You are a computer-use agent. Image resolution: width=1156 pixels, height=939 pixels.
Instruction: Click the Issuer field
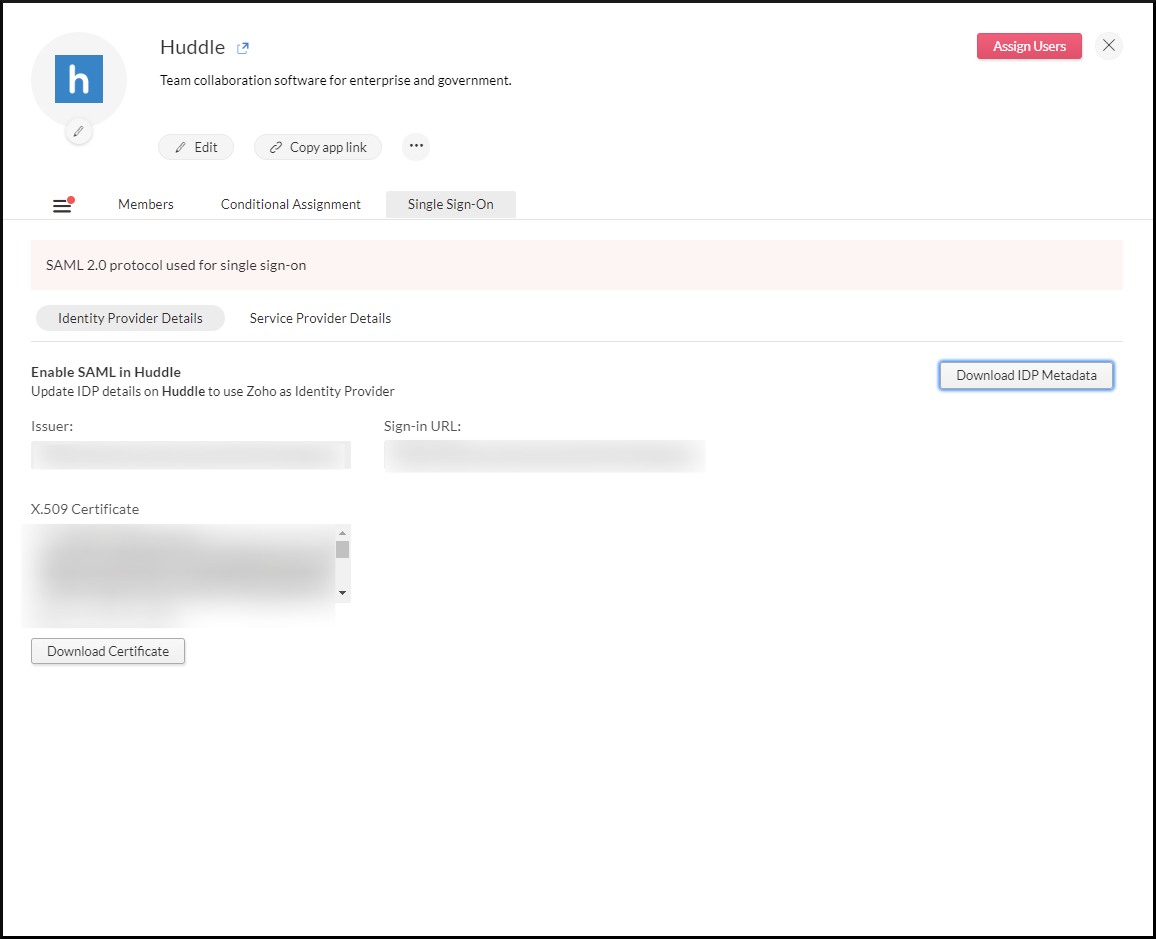click(191, 455)
